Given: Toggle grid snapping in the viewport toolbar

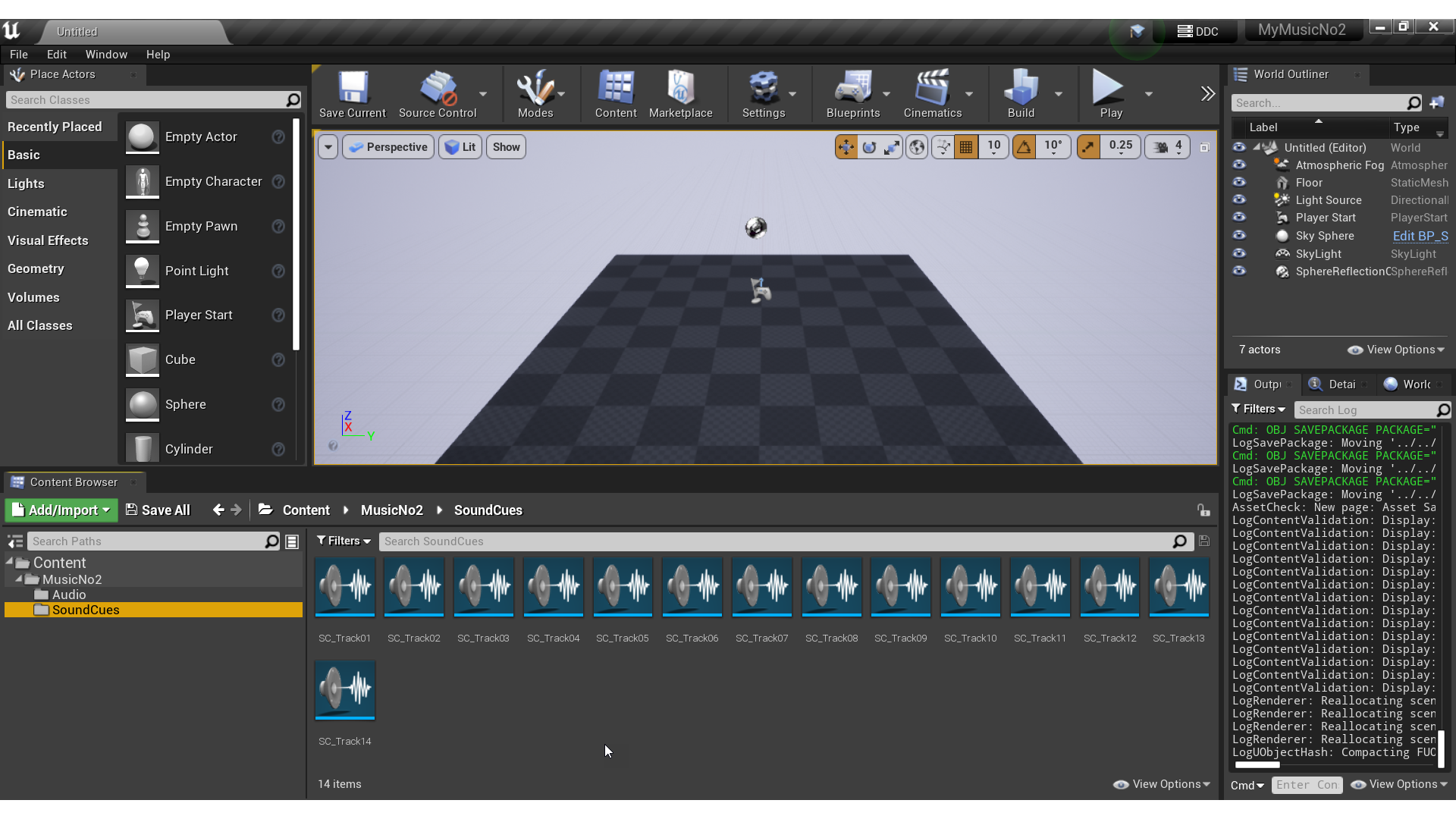Looking at the screenshot, I should [x=966, y=147].
